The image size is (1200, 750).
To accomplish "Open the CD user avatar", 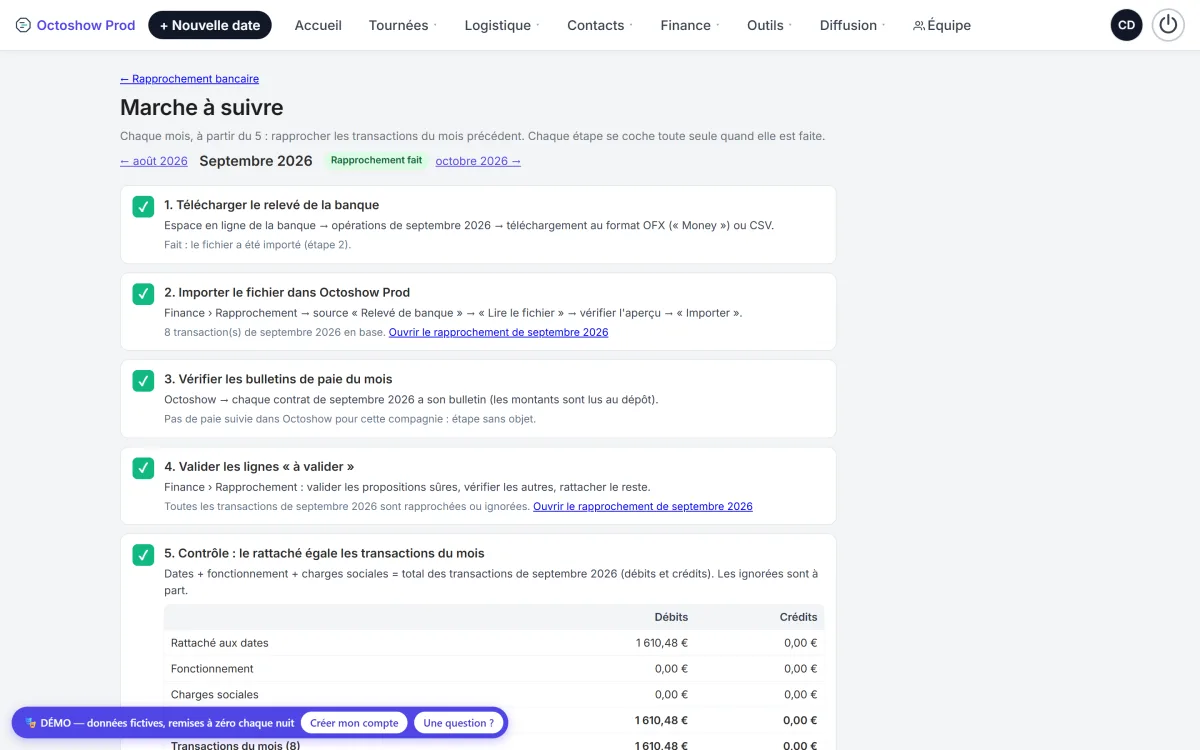I will tap(1127, 25).
